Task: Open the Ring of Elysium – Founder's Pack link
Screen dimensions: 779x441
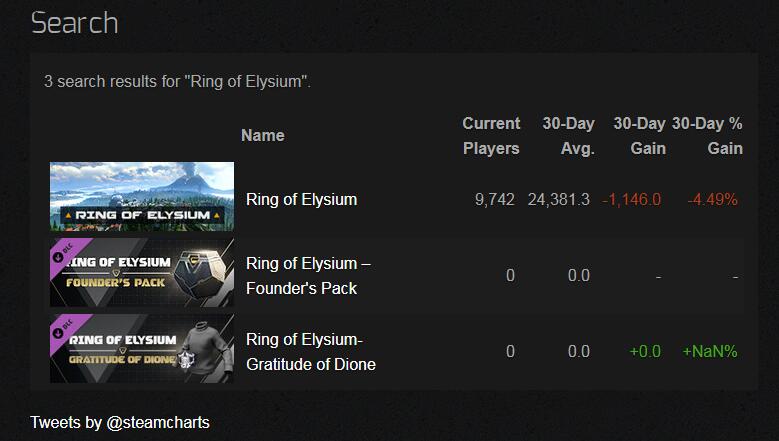Action: click(x=308, y=276)
